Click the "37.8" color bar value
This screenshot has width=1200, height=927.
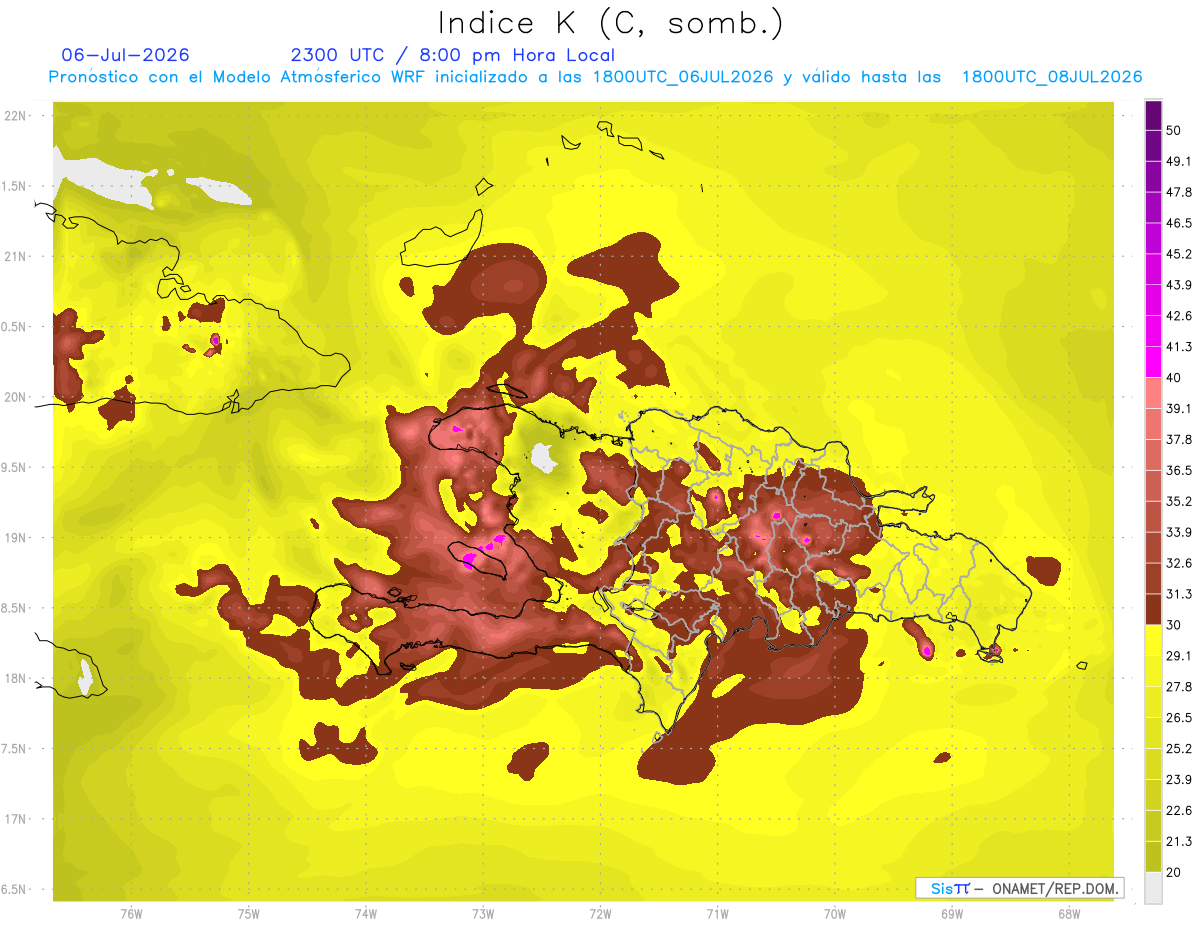[x=1178, y=439]
